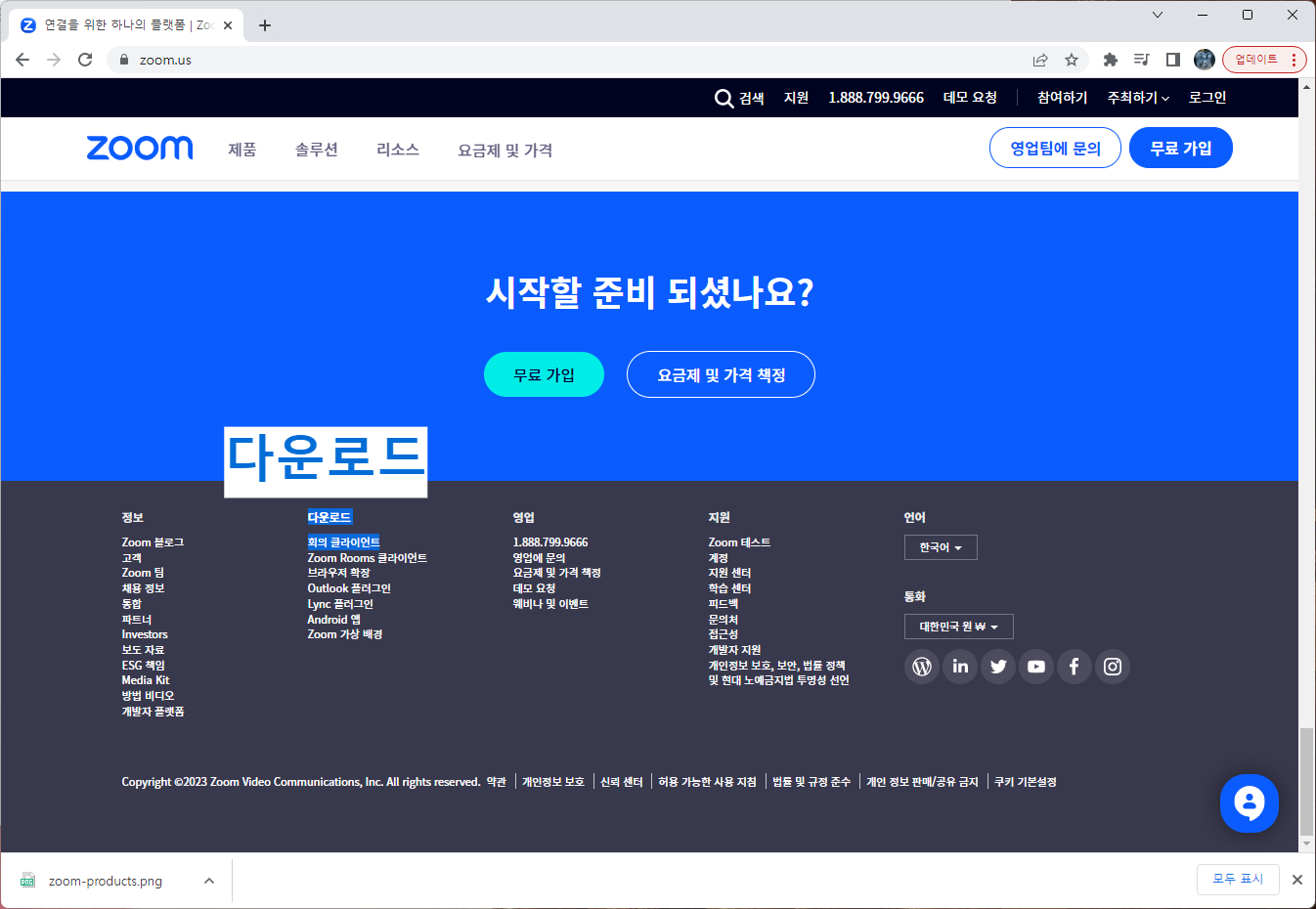This screenshot has width=1316, height=909.
Task: Open the Media Kit footer link
Action: (x=146, y=680)
